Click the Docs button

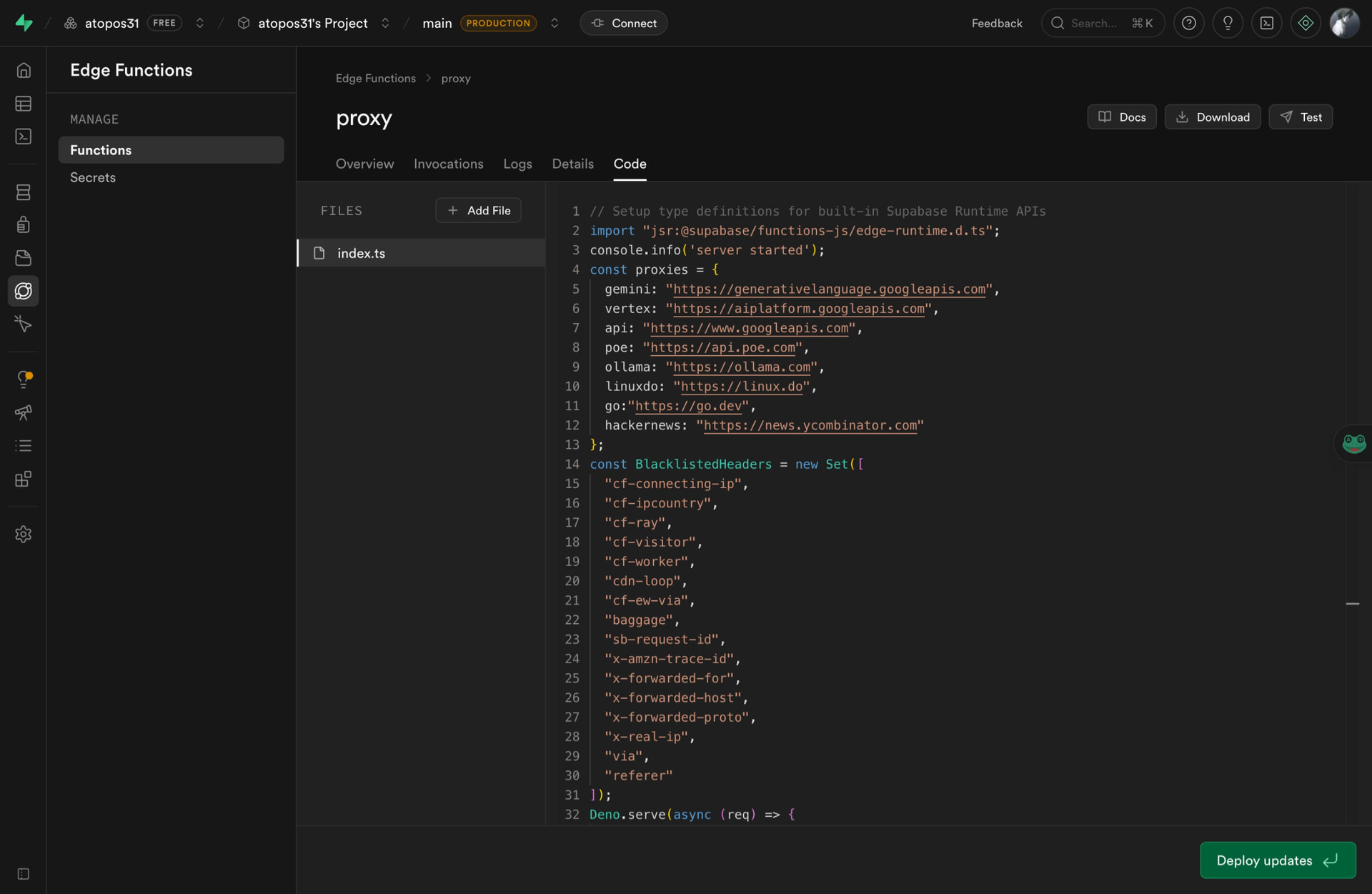pos(1122,116)
